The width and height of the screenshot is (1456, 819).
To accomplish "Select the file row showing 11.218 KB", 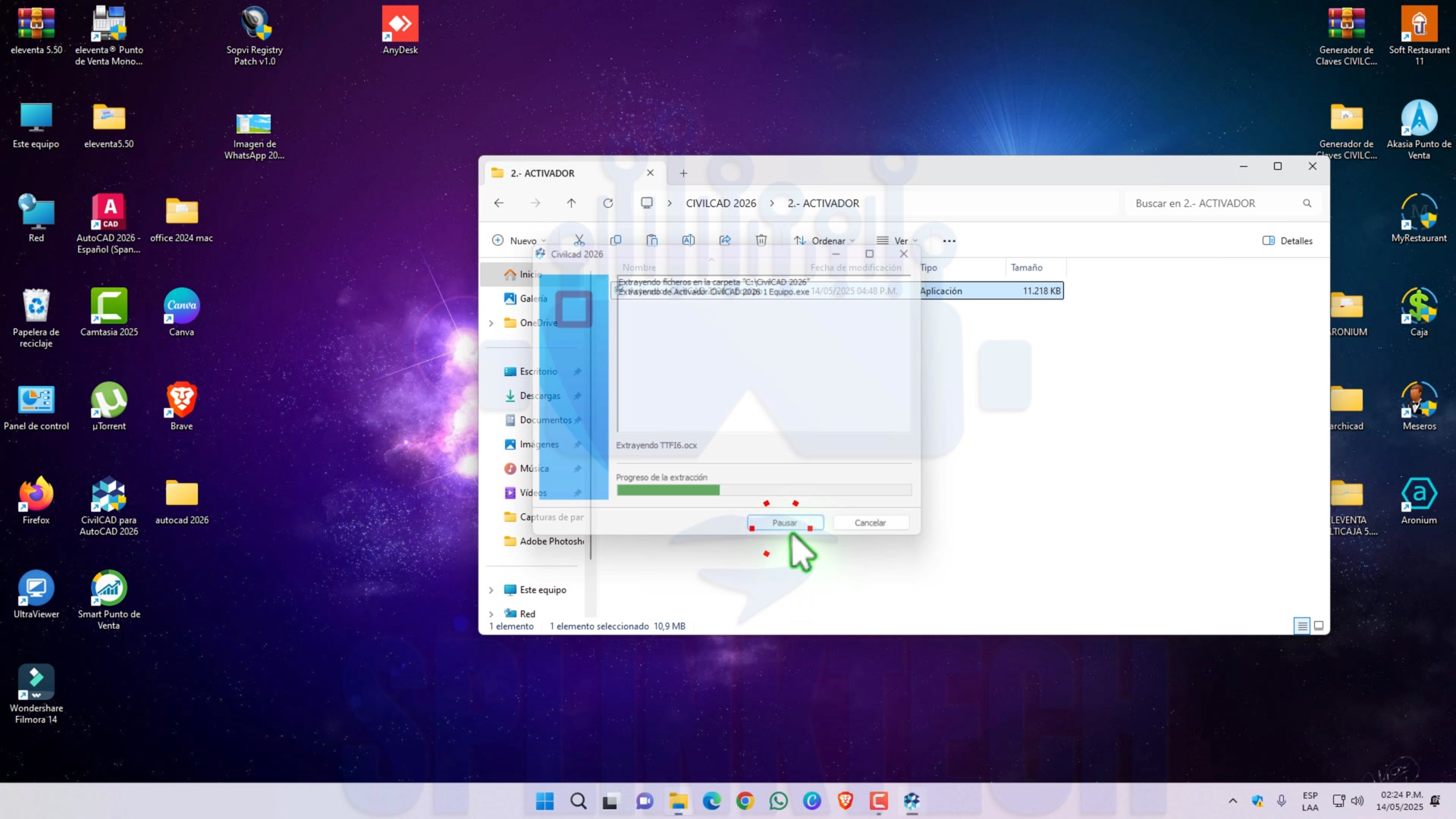I will point(838,291).
